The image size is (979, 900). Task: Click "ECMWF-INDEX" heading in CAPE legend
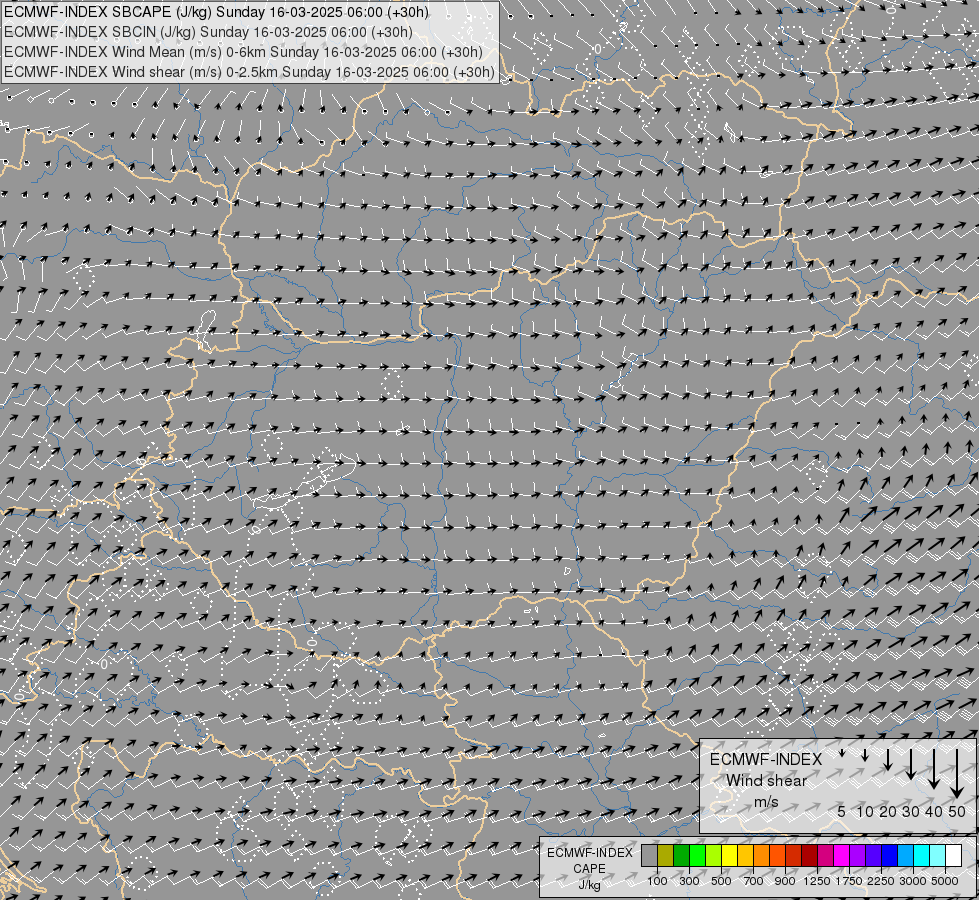point(589,853)
